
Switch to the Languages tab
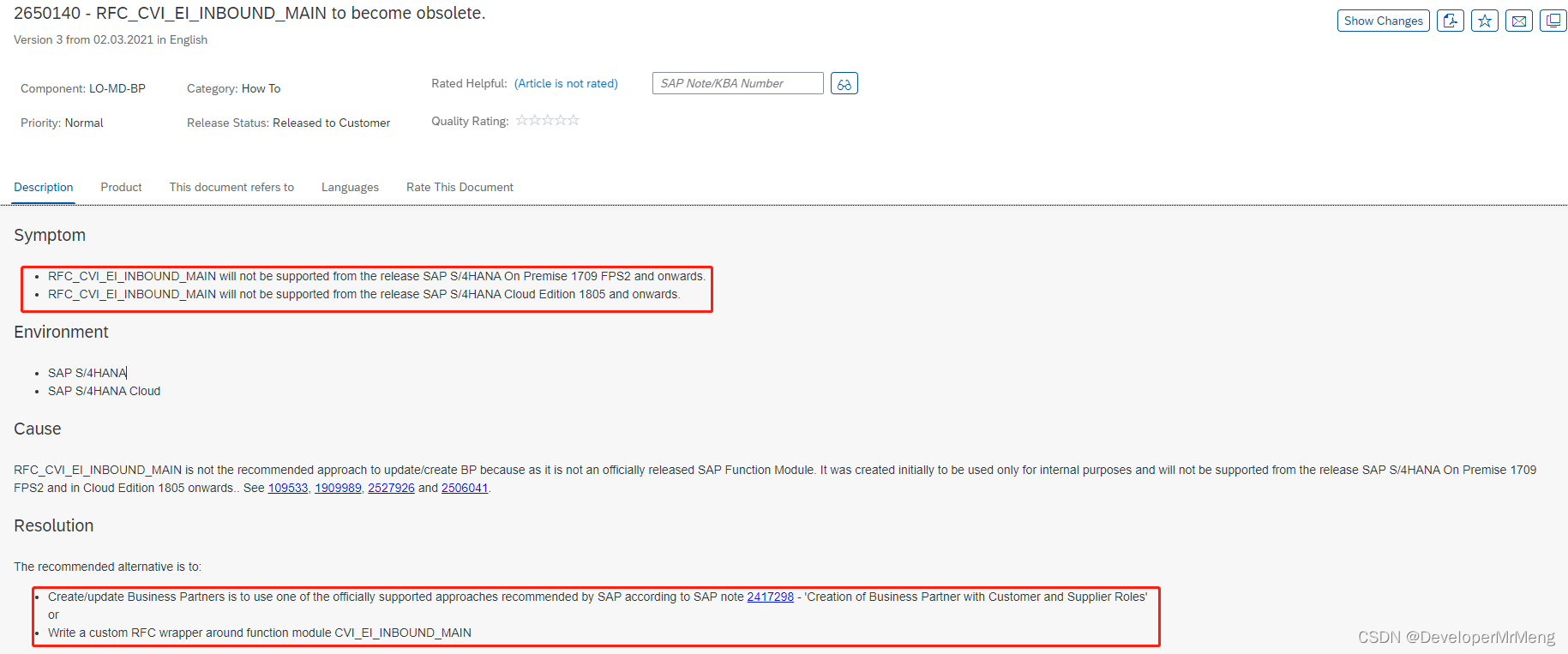(x=350, y=187)
